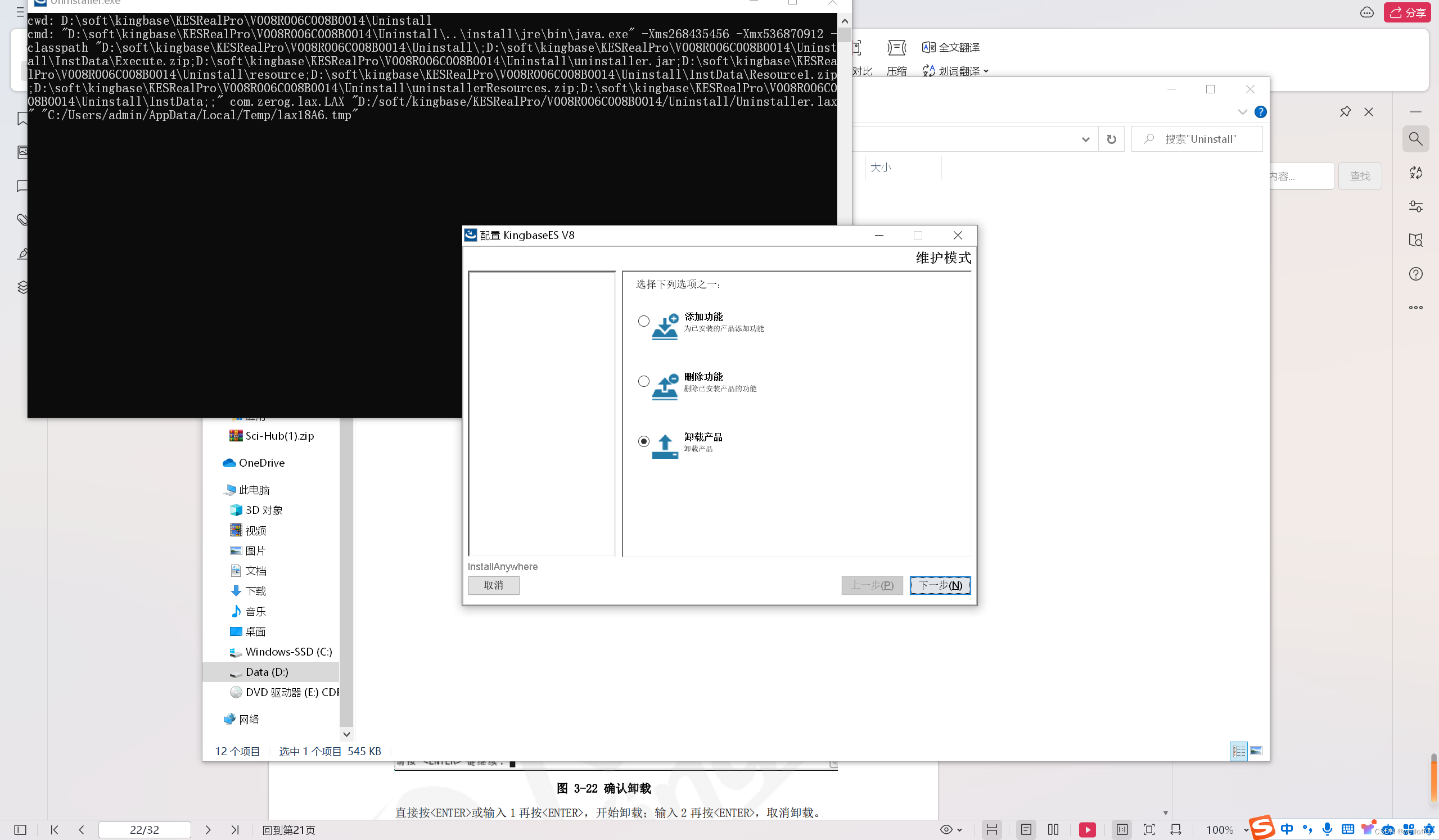This screenshot has width=1439, height=840.
Task: Click the refresh icon beside address bar
Action: 1111,139
